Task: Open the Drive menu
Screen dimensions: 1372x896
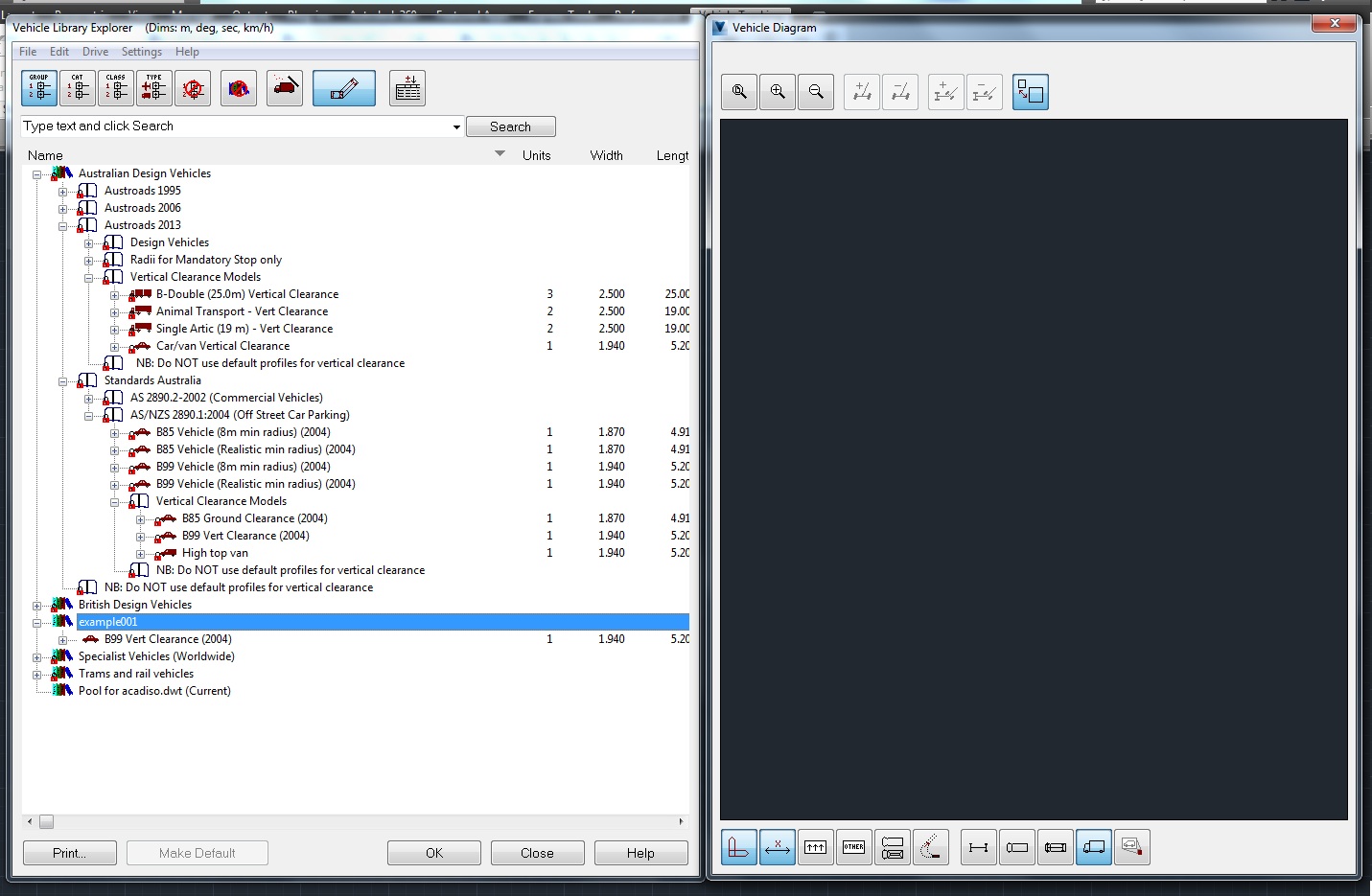Action: tap(95, 52)
